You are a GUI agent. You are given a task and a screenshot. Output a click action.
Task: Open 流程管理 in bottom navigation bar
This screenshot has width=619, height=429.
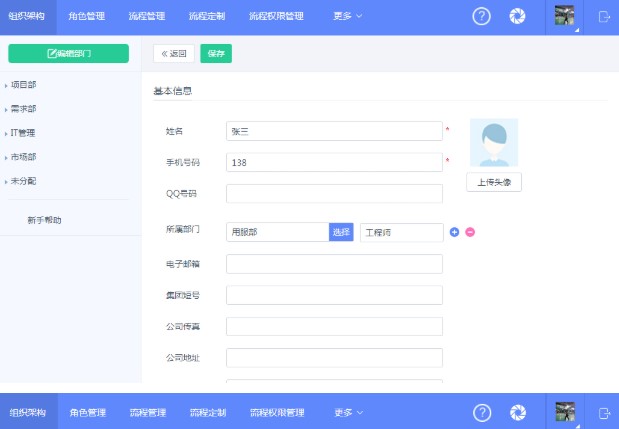148,413
